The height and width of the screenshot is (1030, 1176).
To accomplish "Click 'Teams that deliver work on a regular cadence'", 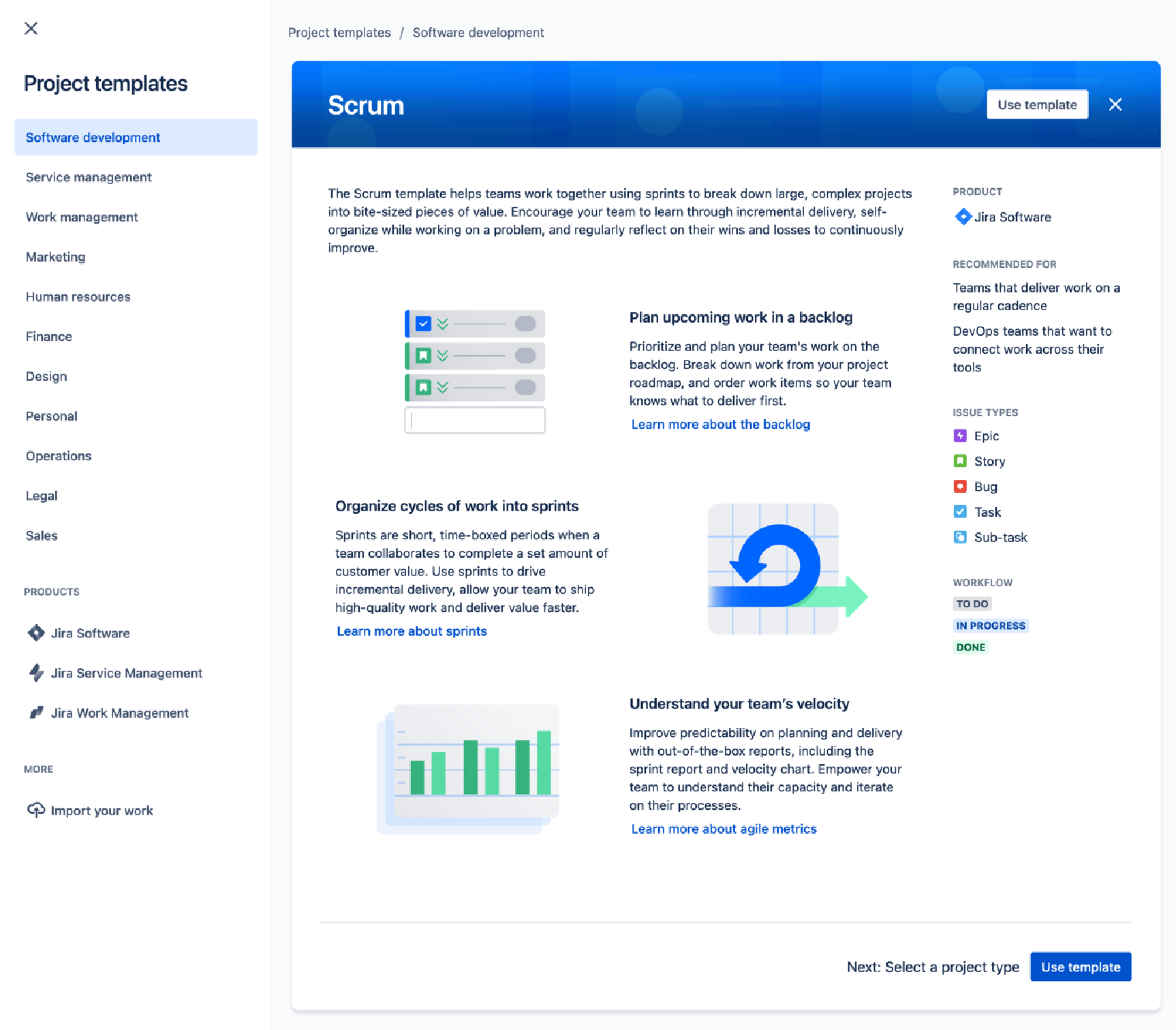I will [1036, 297].
